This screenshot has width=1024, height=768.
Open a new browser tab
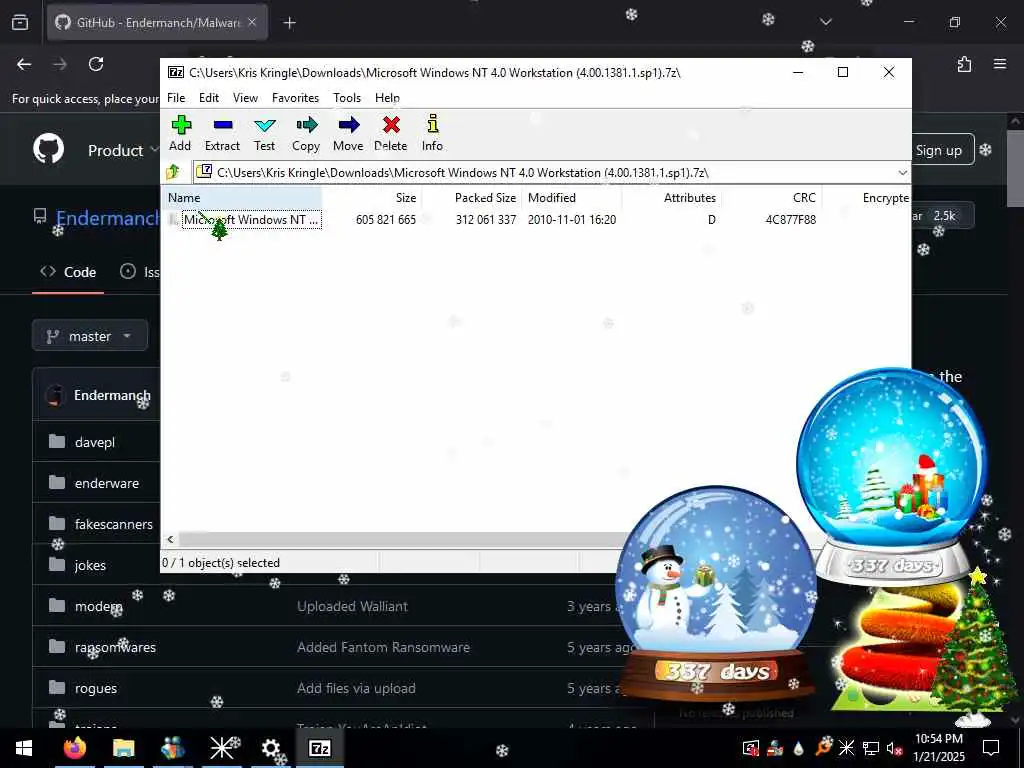[x=289, y=23]
